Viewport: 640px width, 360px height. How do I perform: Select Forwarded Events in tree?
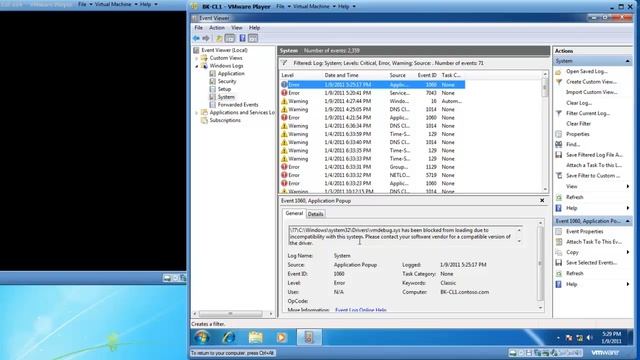[x=238, y=105]
